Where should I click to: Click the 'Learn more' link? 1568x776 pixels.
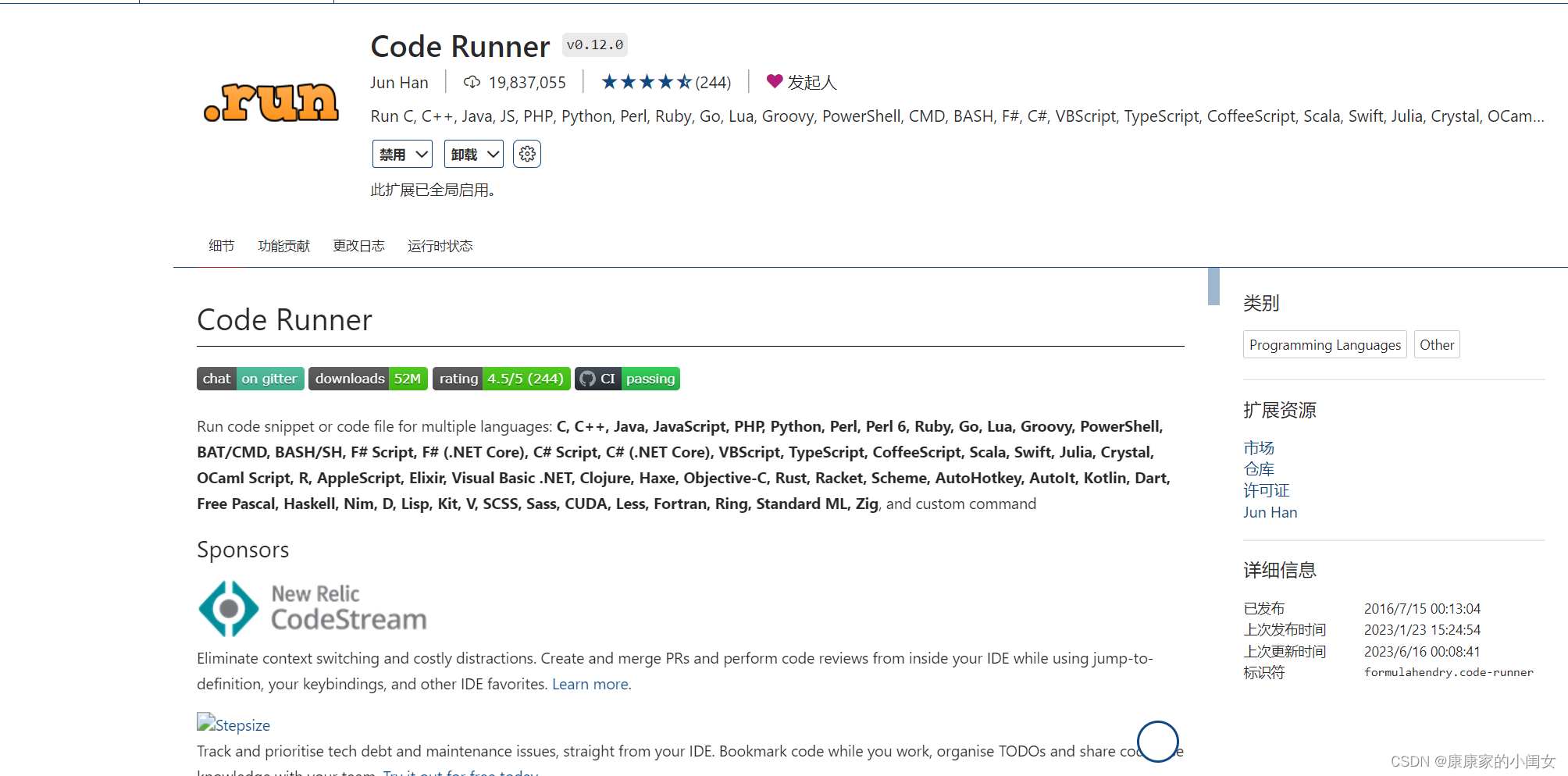[x=590, y=684]
